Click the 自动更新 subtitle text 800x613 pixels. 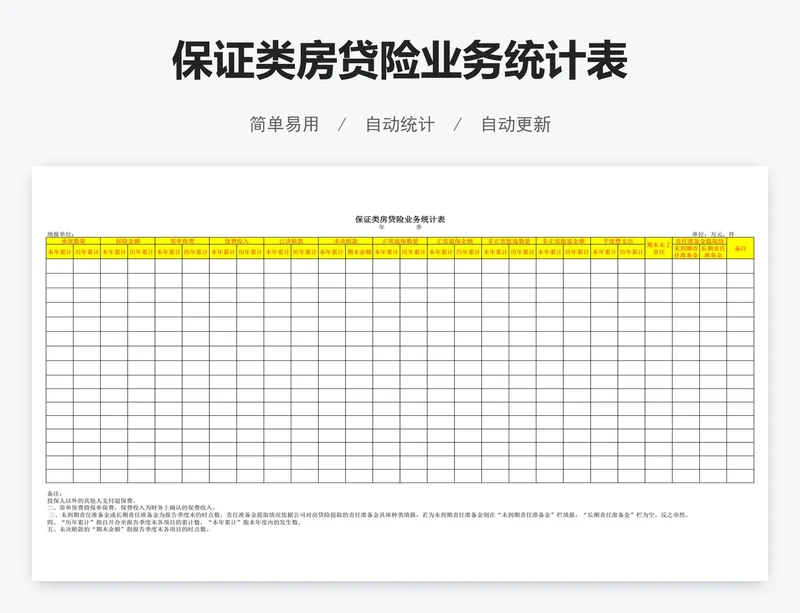[x=516, y=124]
